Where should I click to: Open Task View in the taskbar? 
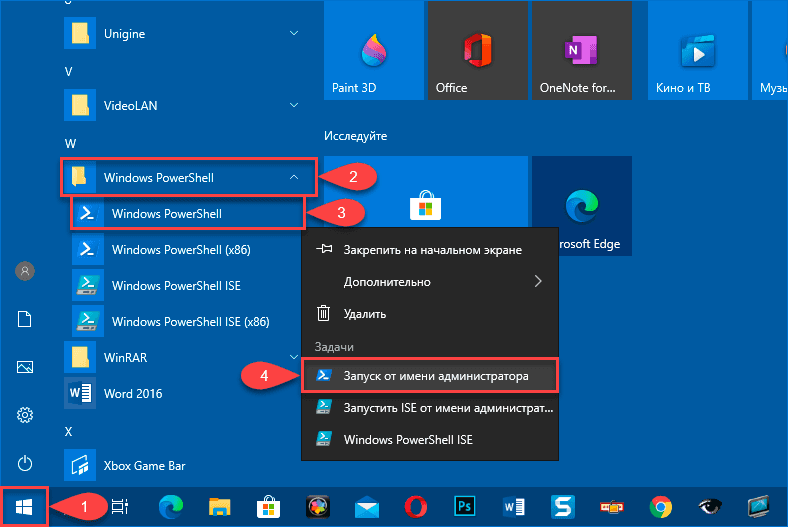(x=120, y=506)
